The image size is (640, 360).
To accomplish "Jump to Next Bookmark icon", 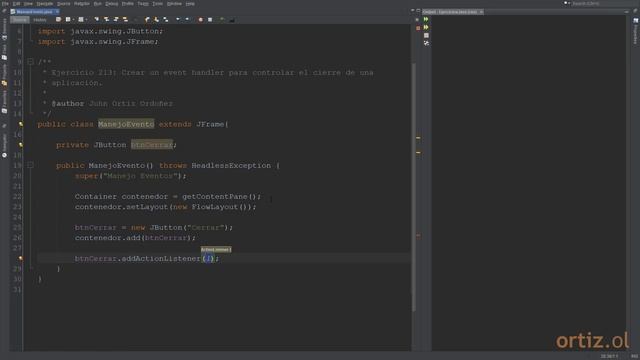I will pos(156,19).
